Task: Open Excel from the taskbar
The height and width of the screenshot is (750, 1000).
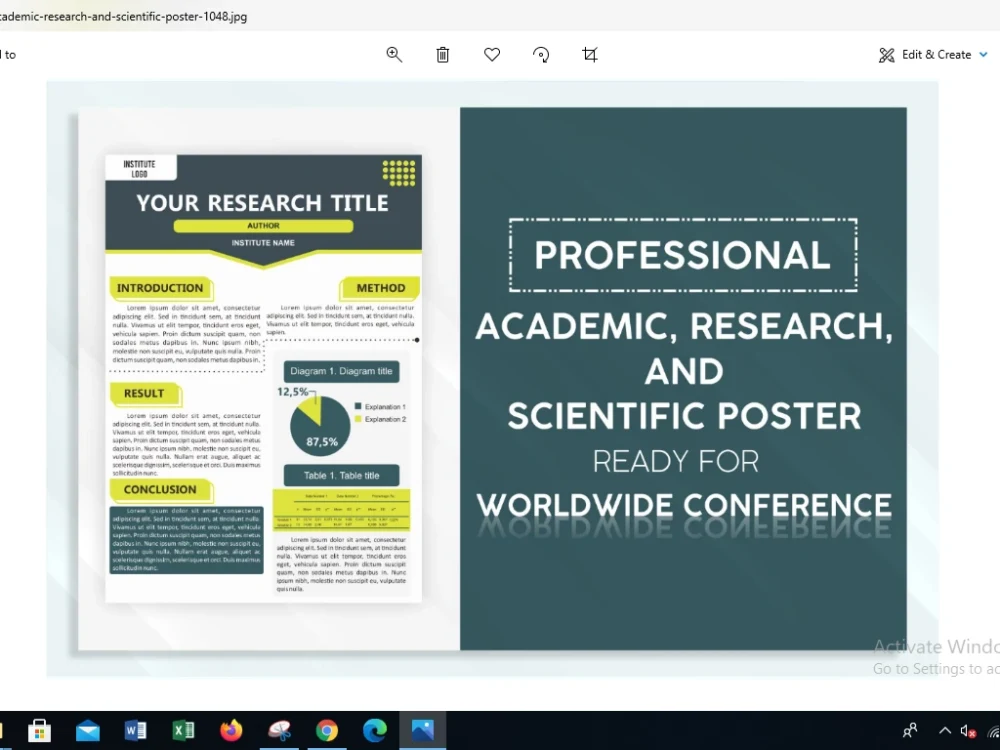Action: pyautogui.click(x=183, y=730)
